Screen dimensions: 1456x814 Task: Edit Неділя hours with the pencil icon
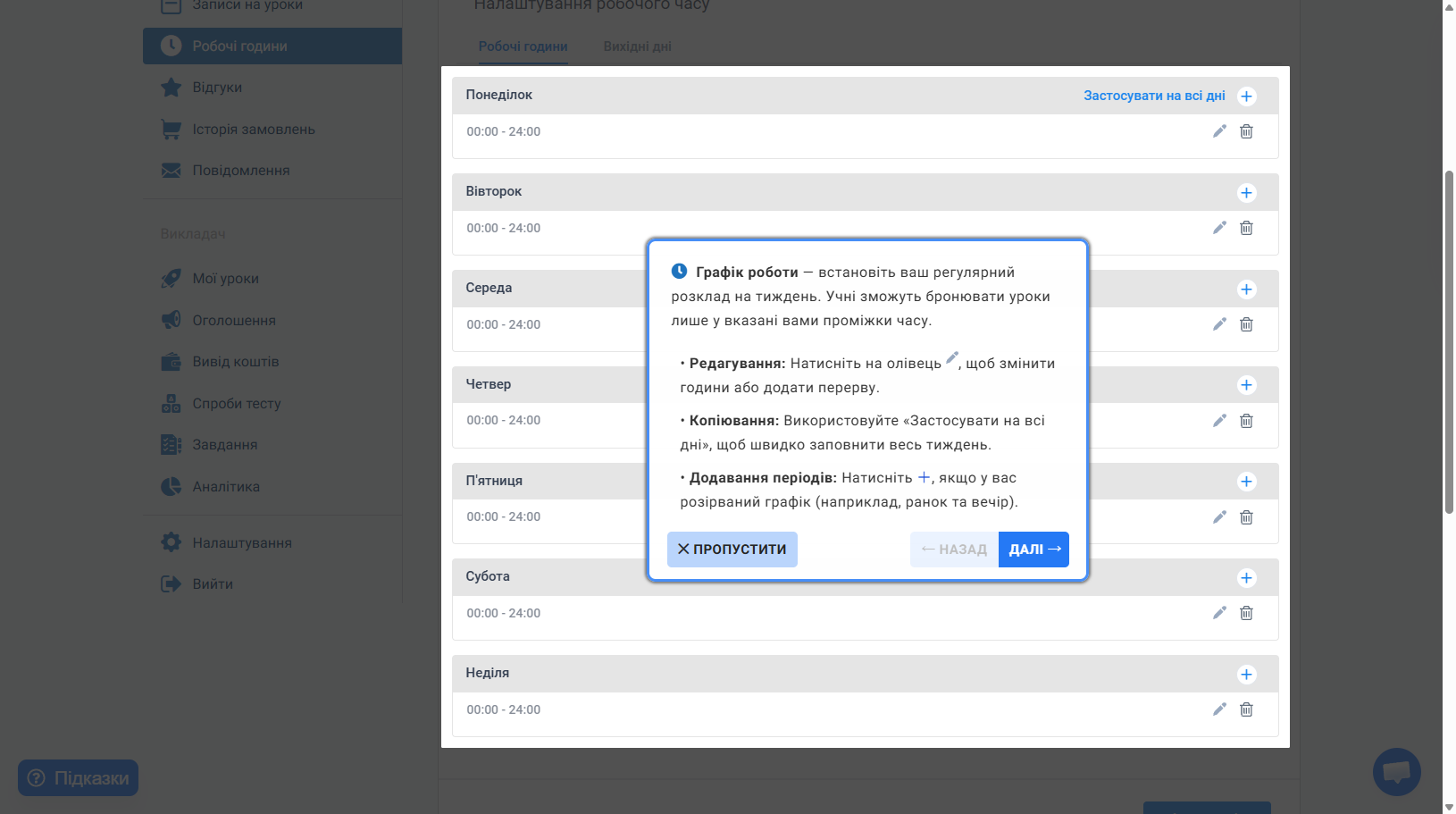(x=1219, y=709)
